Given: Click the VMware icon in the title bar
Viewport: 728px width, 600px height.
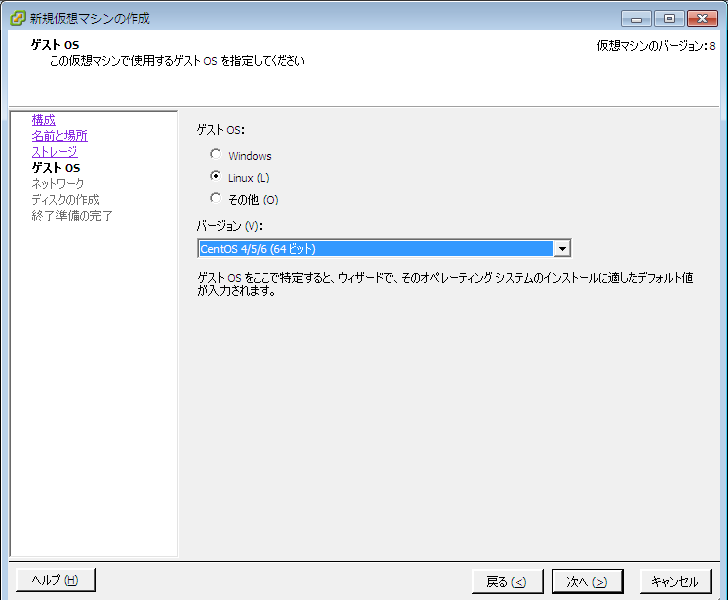Looking at the screenshot, I should [18, 18].
